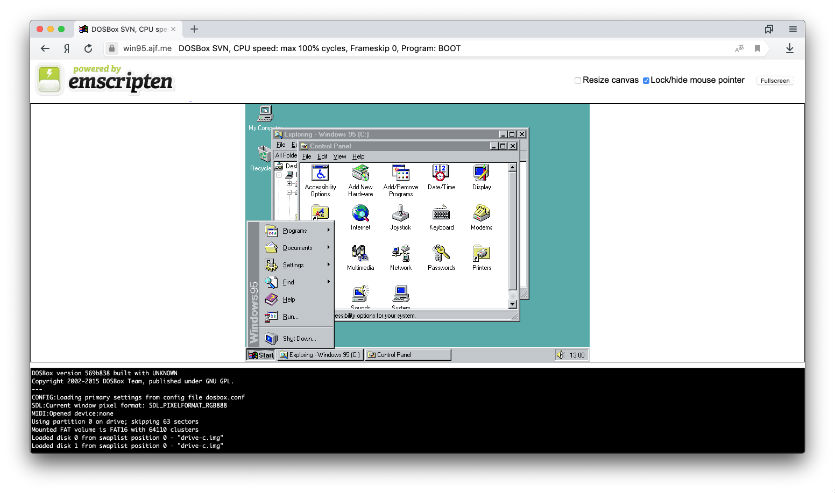The image size is (835, 493).
Task: Click the Control Panel scrollbar down arrow
Action: click(514, 303)
